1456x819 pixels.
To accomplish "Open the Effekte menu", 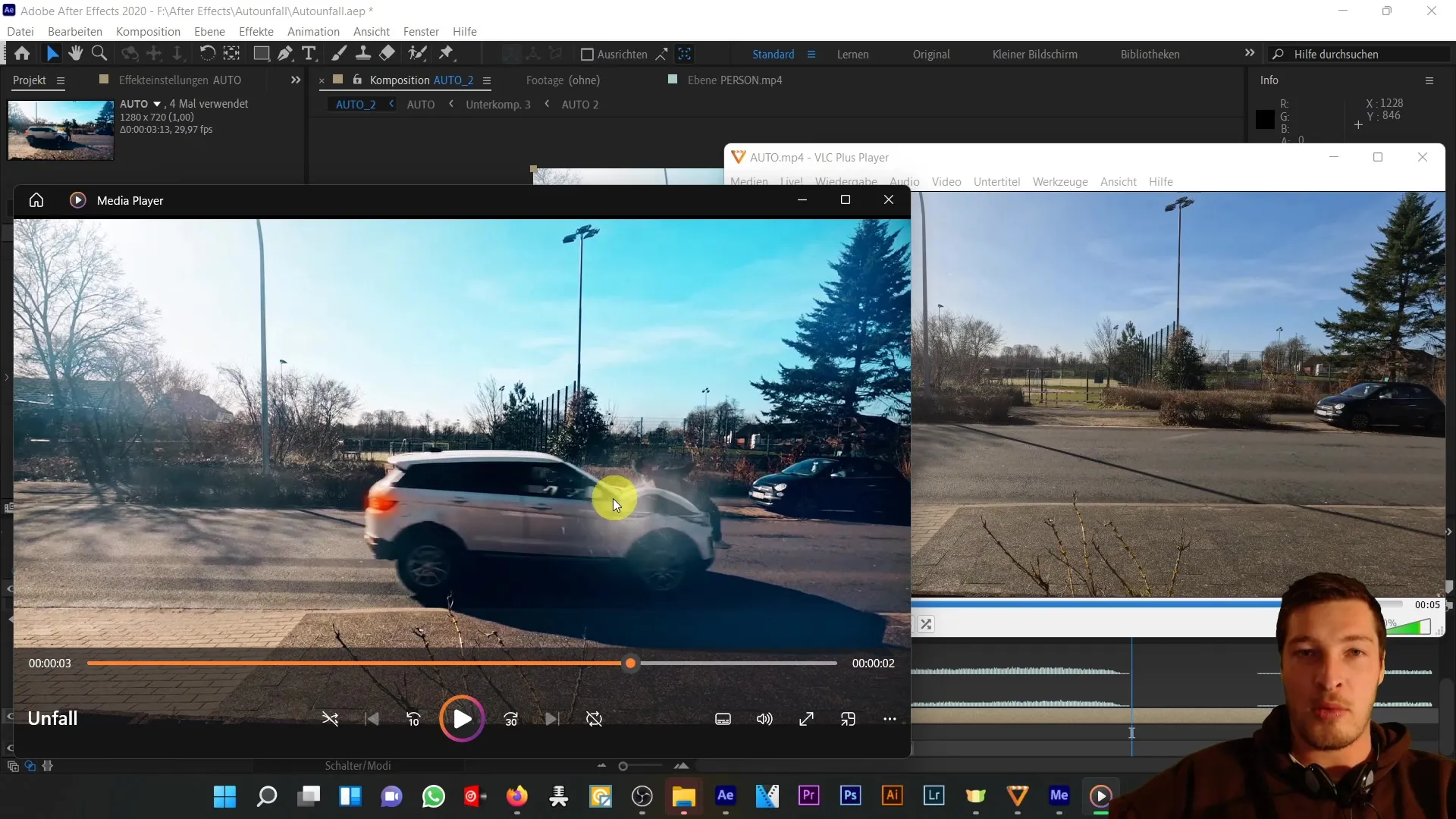I will click(256, 31).
